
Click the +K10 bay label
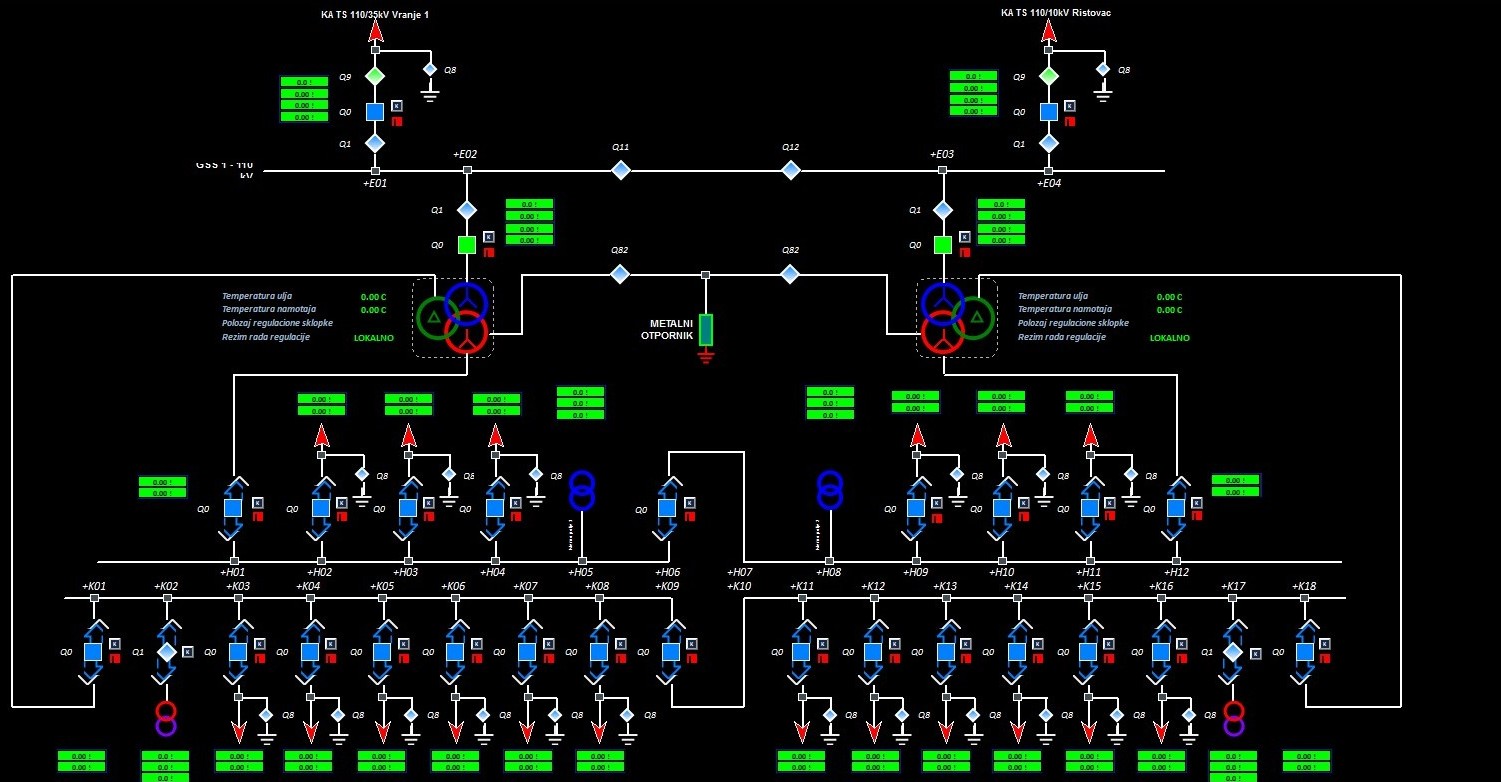point(739,586)
